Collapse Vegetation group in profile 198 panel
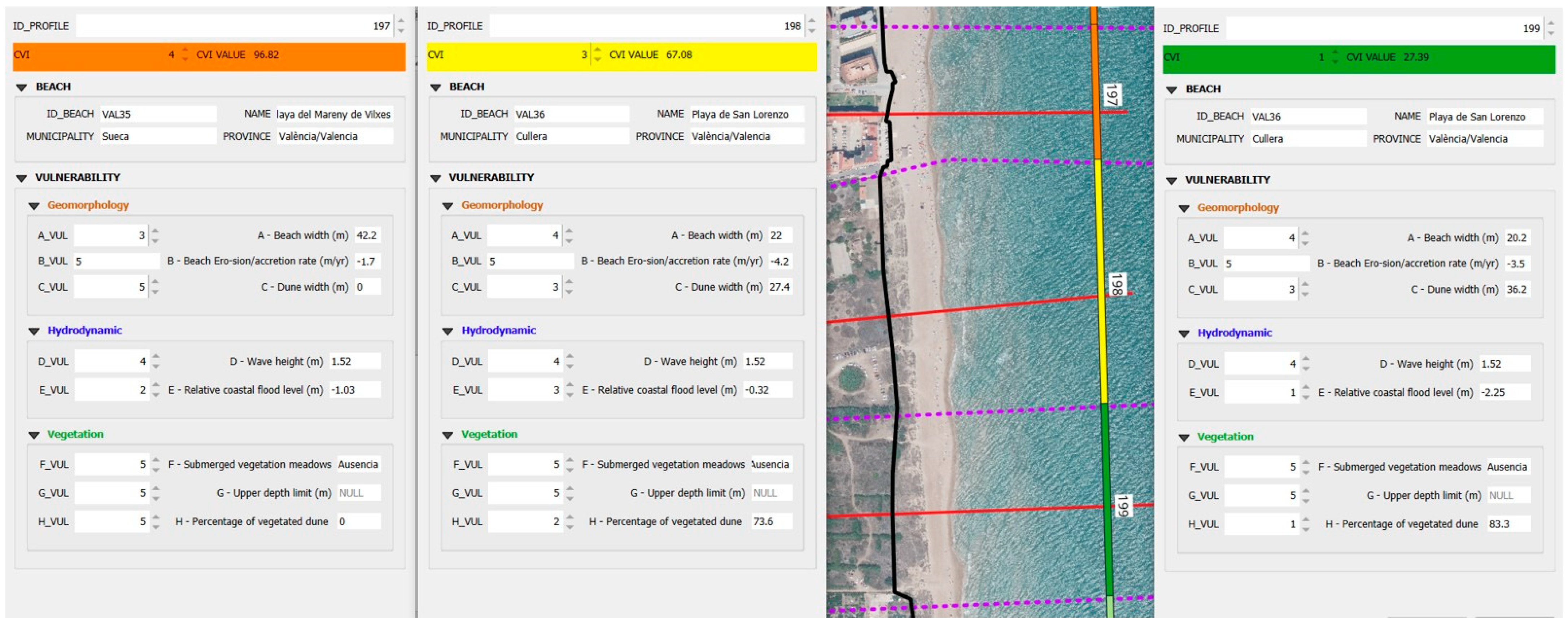This screenshot has height=622, width=1568. tap(447, 435)
